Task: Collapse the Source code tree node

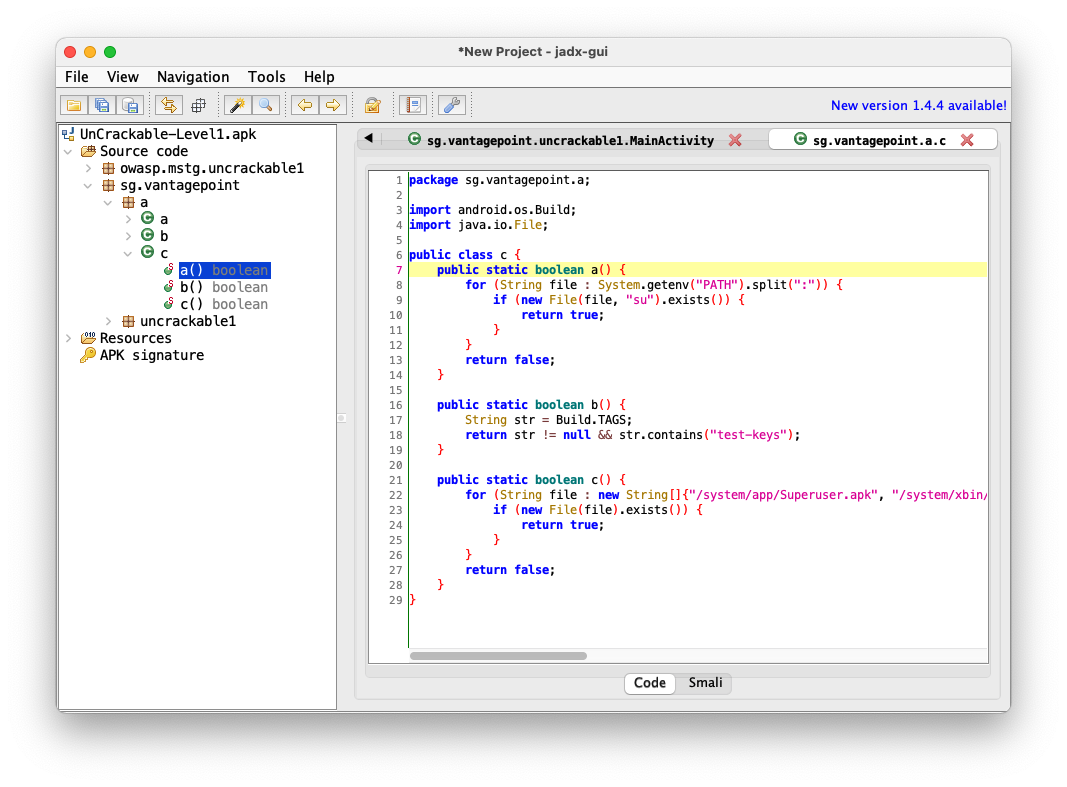Action: click(x=69, y=151)
